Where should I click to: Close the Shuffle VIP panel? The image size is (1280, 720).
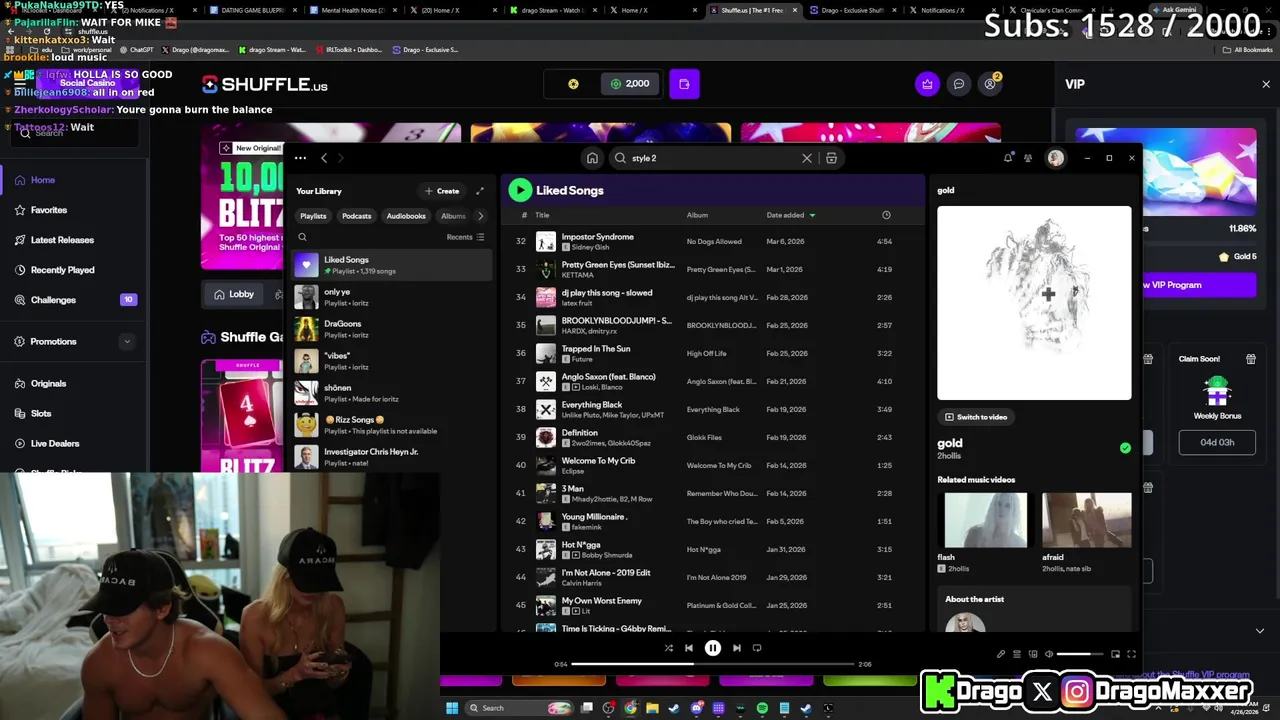tap(1266, 84)
